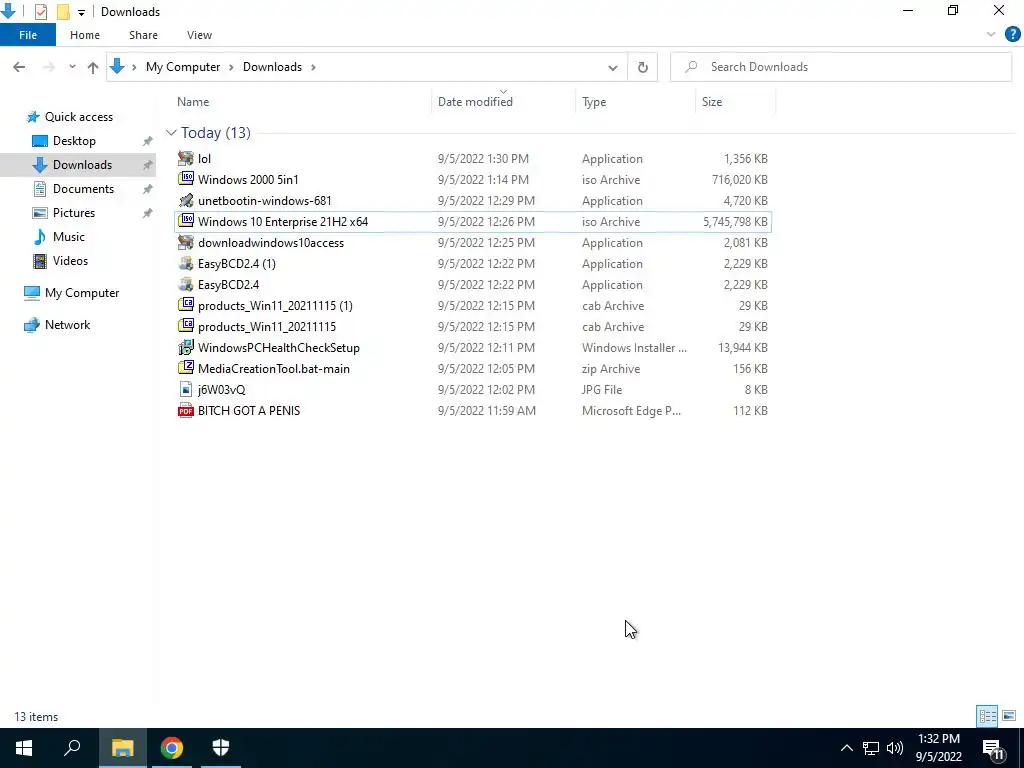Switch to Details view icon in status bar

[x=987, y=716]
